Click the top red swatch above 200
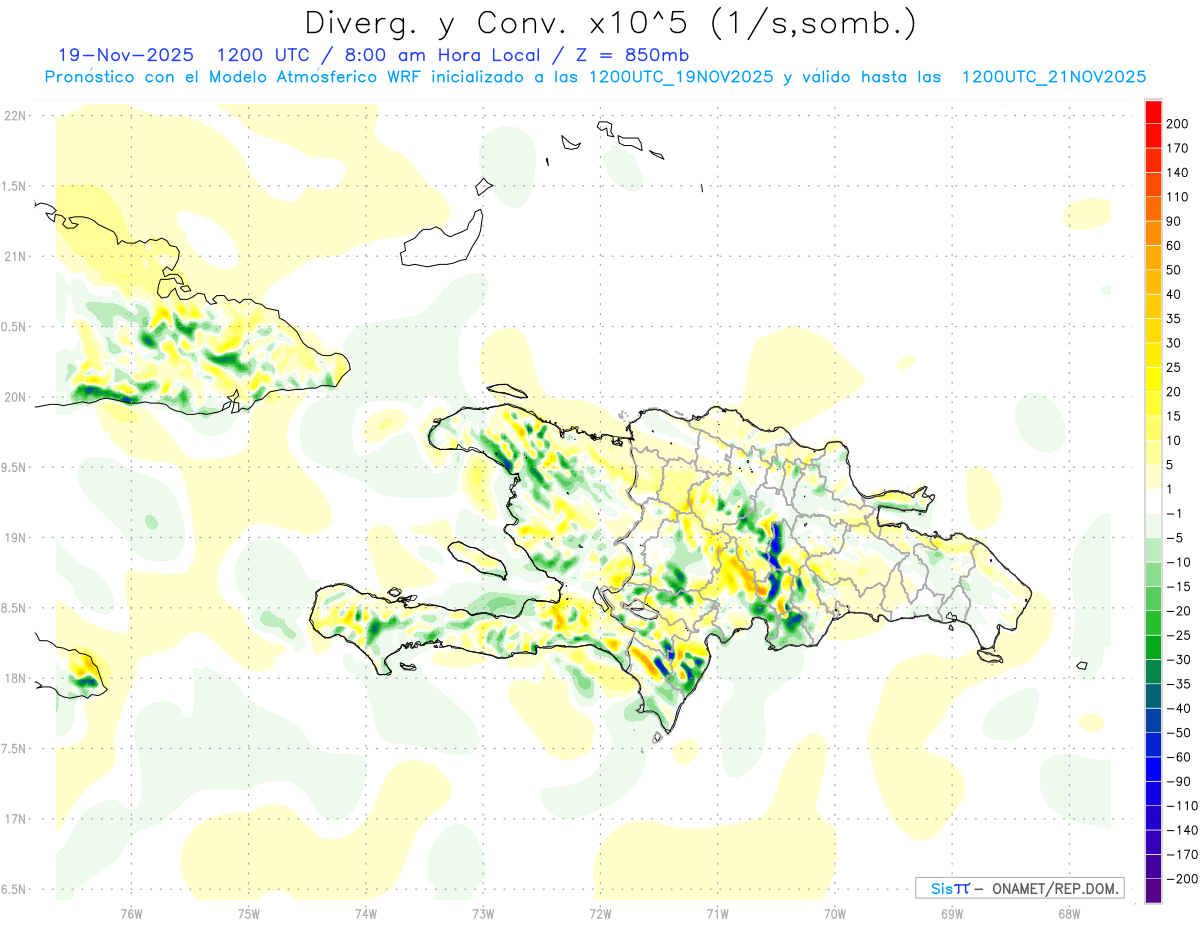Image resolution: width=1200 pixels, height=927 pixels. click(x=1153, y=112)
